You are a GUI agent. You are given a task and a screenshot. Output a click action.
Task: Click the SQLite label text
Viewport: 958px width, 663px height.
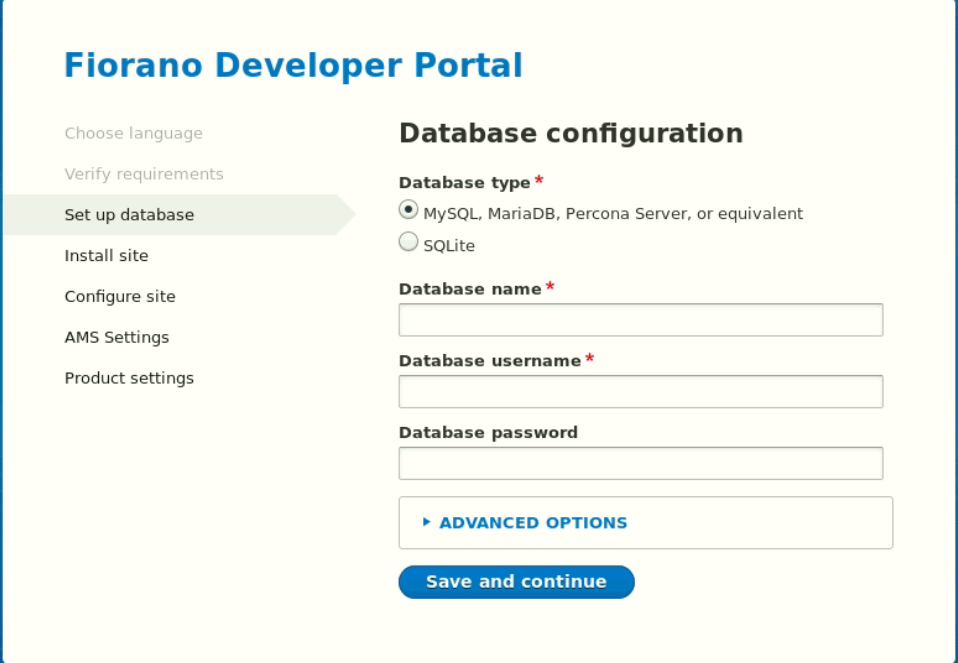(448, 246)
